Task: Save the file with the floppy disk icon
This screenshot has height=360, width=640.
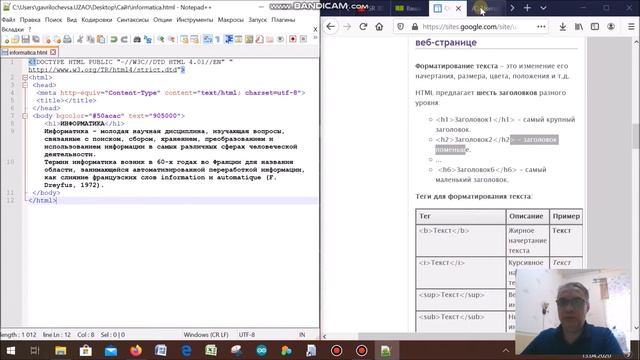Action: [25, 39]
